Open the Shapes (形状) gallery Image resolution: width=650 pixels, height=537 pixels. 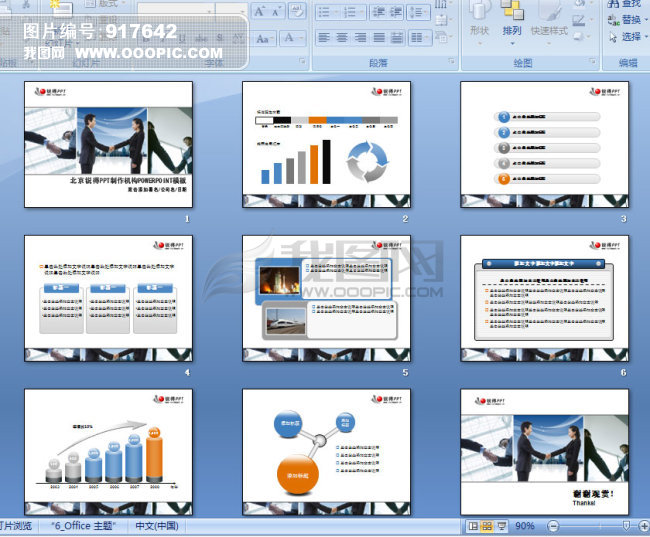[x=479, y=20]
